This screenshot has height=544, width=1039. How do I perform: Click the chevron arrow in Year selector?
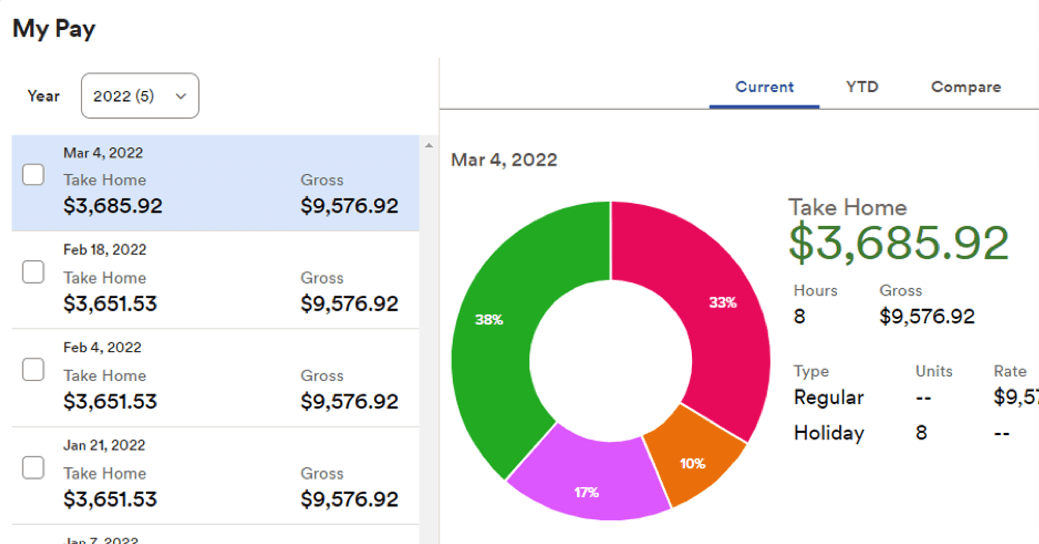[x=181, y=96]
